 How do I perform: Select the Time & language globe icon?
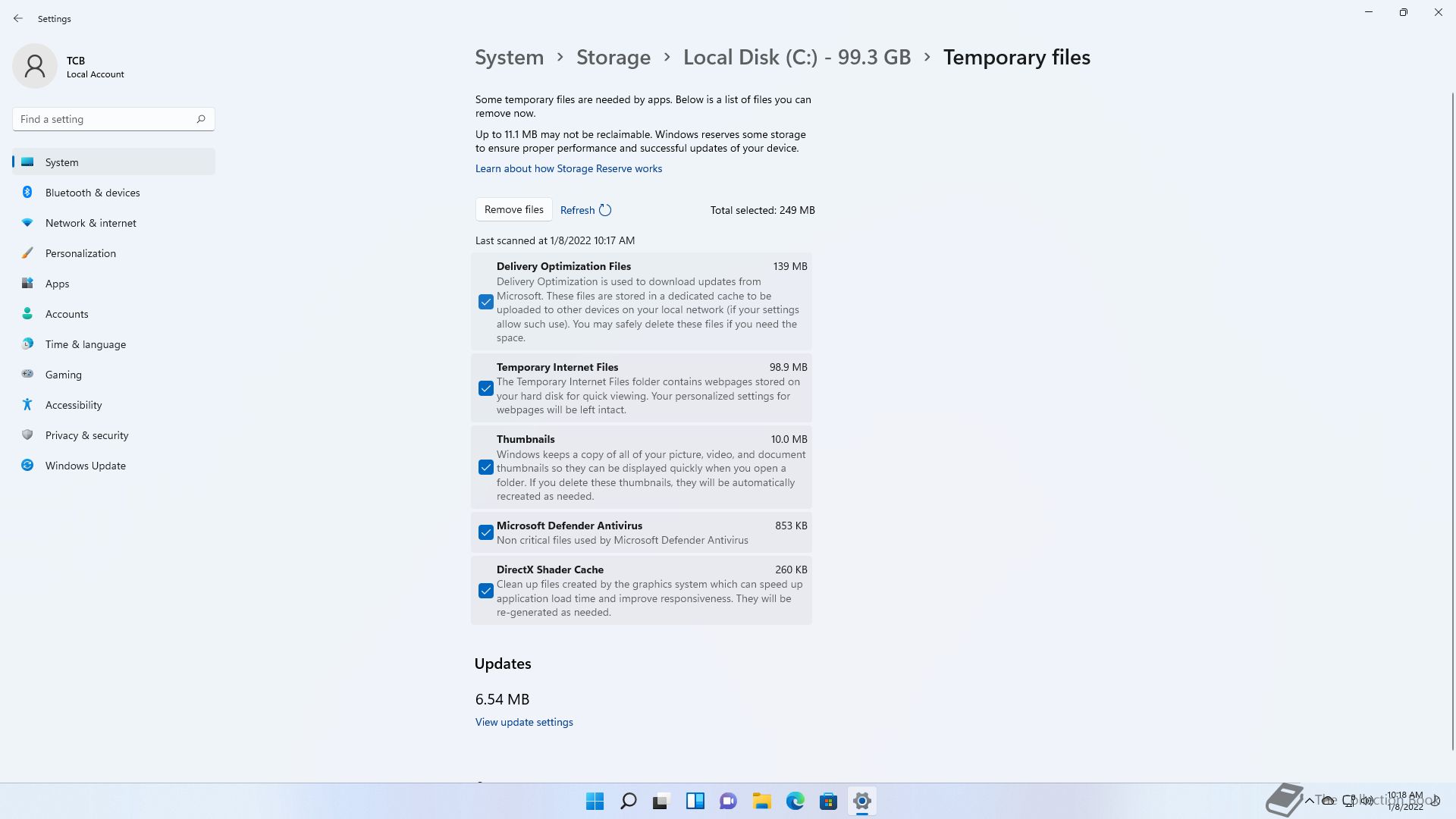pyautogui.click(x=27, y=344)
